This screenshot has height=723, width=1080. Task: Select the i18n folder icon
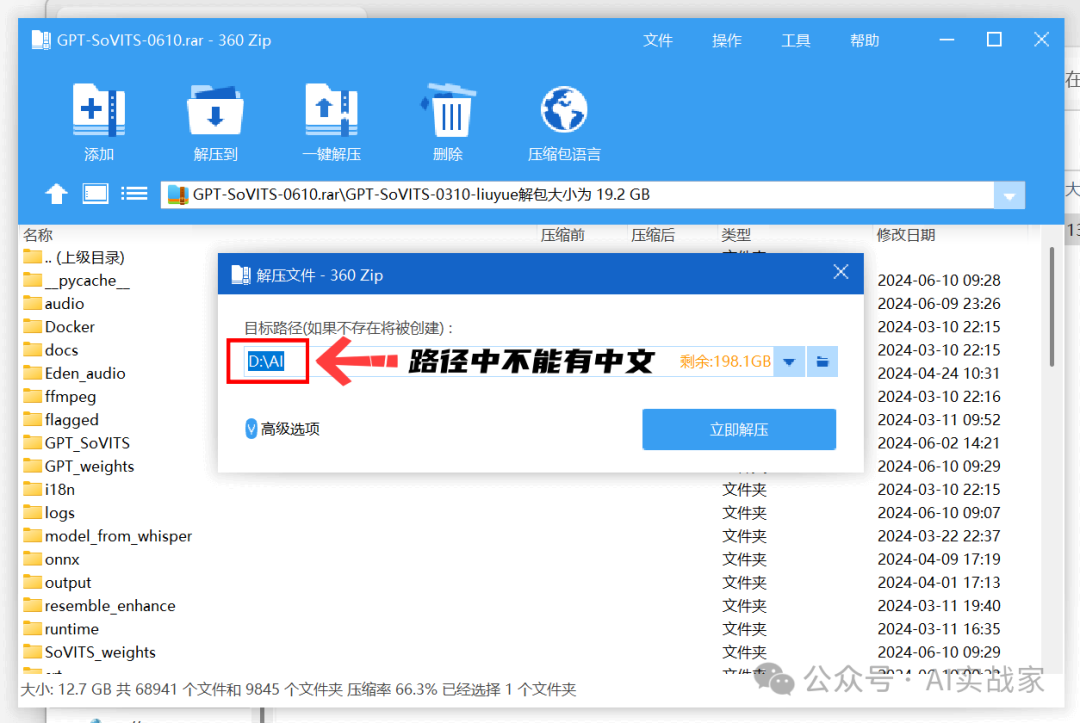pos(32,489)
